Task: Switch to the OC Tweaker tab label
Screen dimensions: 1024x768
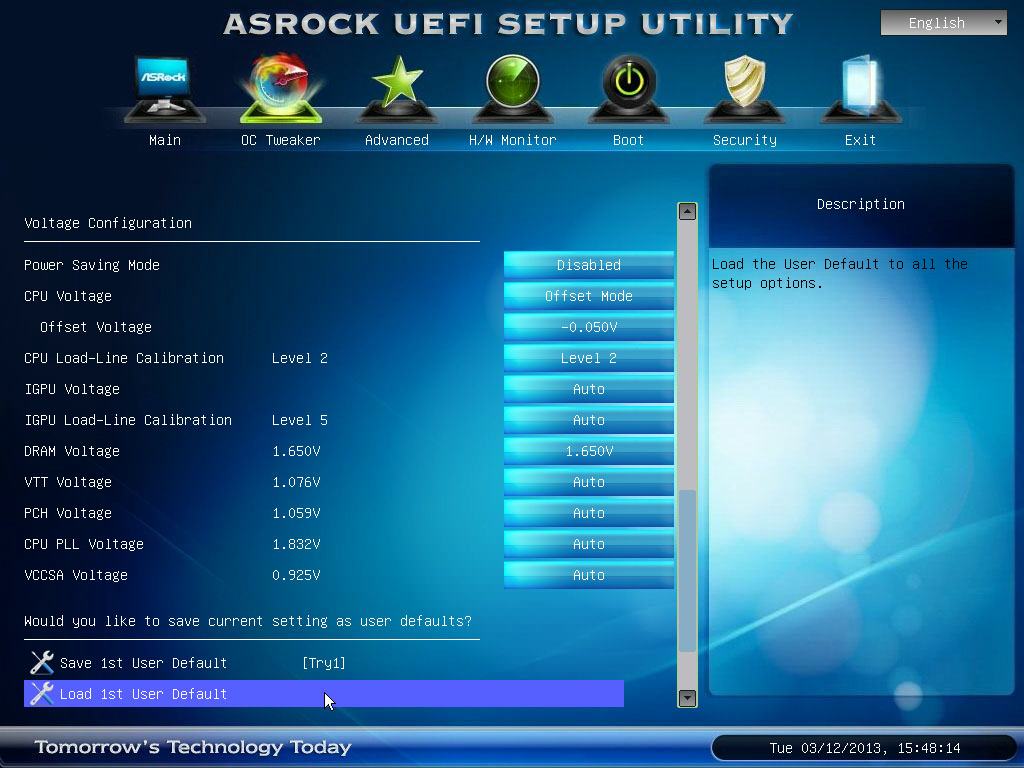Action: (x=281, y=140)
